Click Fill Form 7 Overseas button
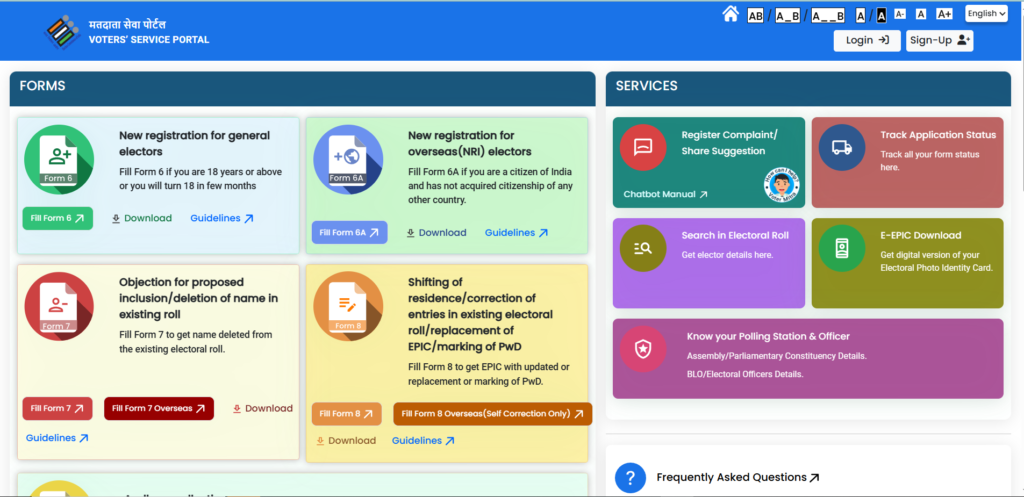Image resolution: width=1024 pixels, height=497 pixels. 159,408
